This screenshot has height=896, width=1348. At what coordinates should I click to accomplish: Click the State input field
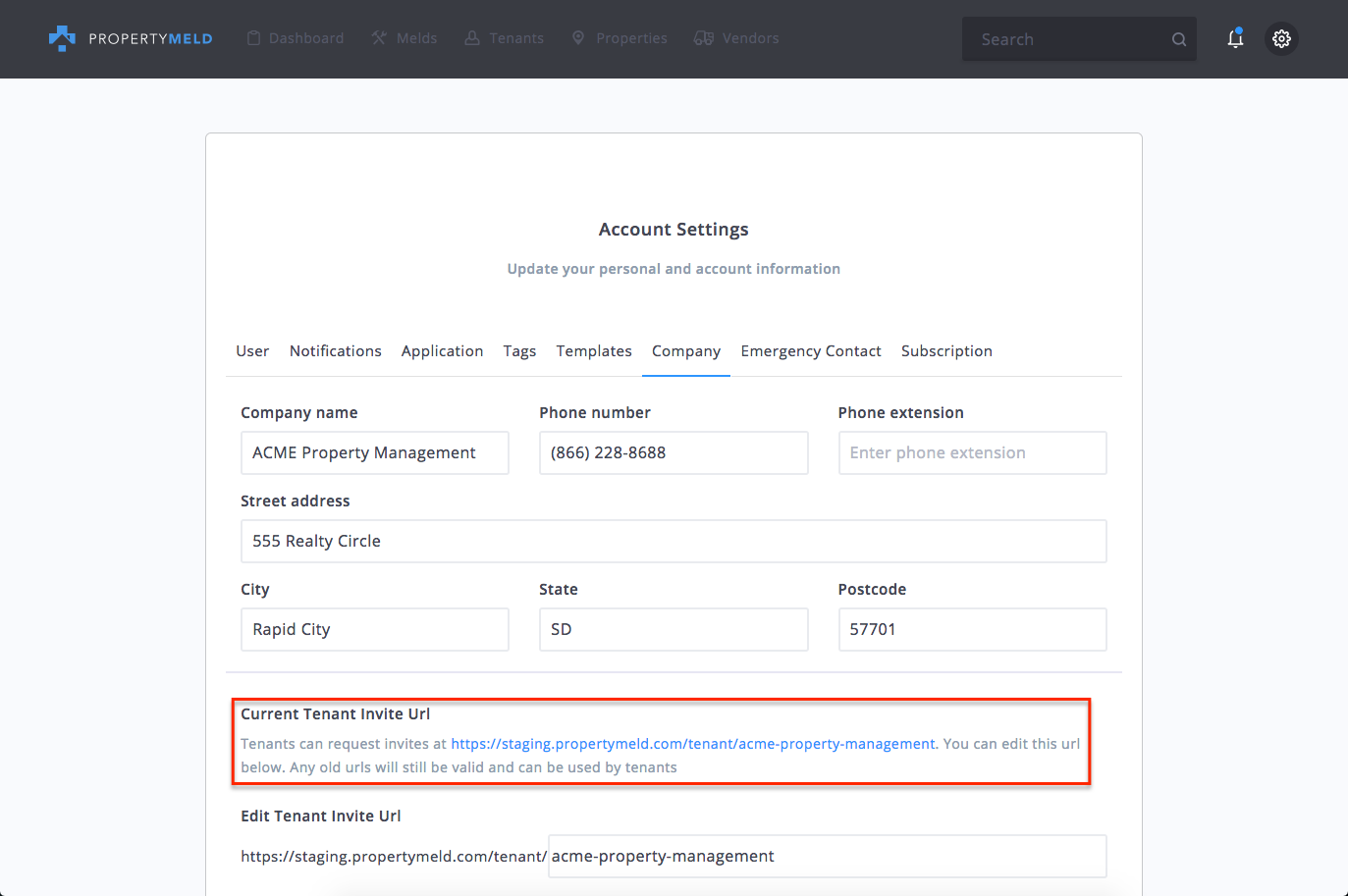coord(674,629)
